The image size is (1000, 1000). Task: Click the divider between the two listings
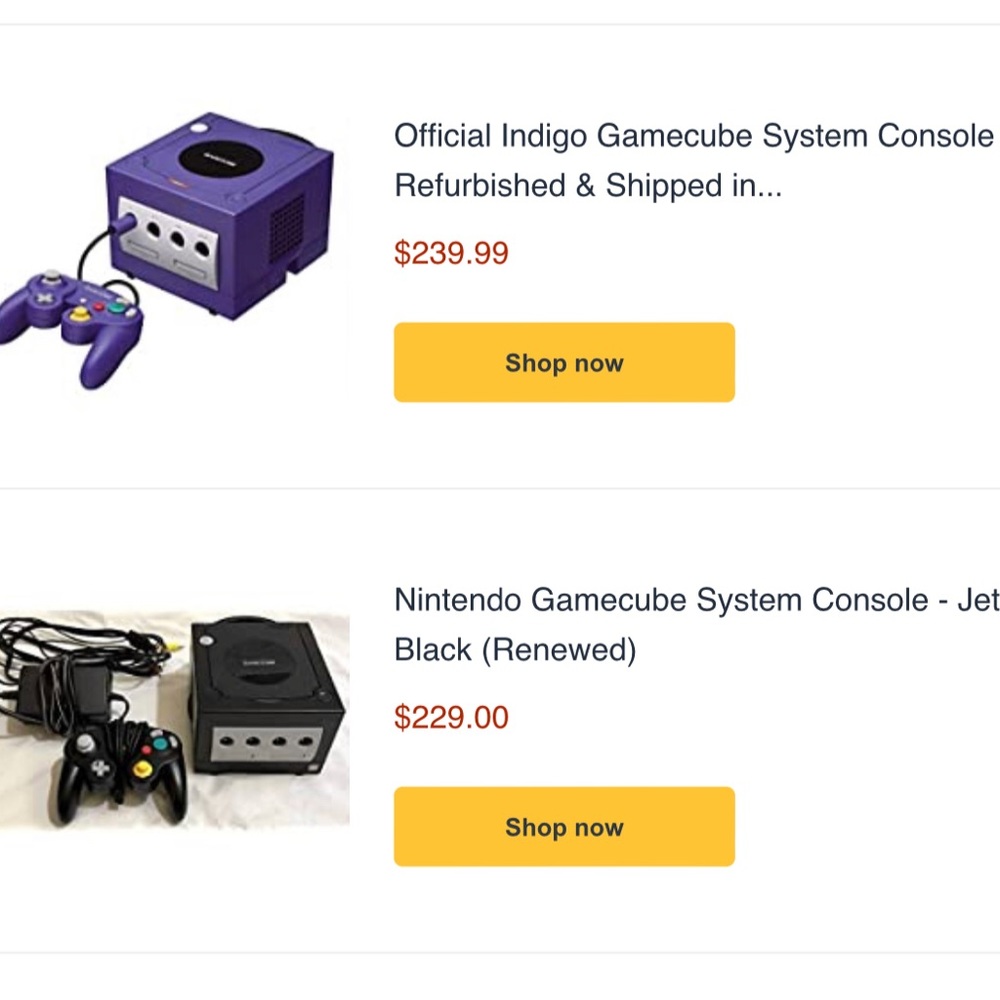tap(500, 487)
